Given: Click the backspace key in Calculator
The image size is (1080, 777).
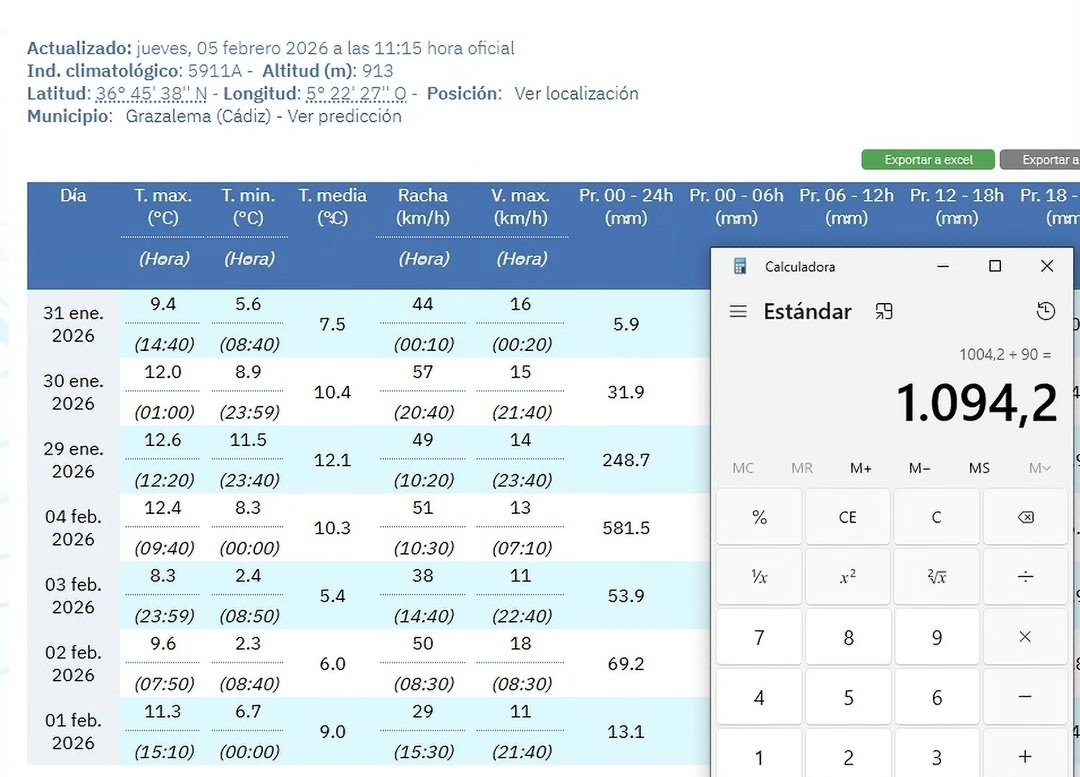Looking at the screenshot, I should coord(1025,517).
